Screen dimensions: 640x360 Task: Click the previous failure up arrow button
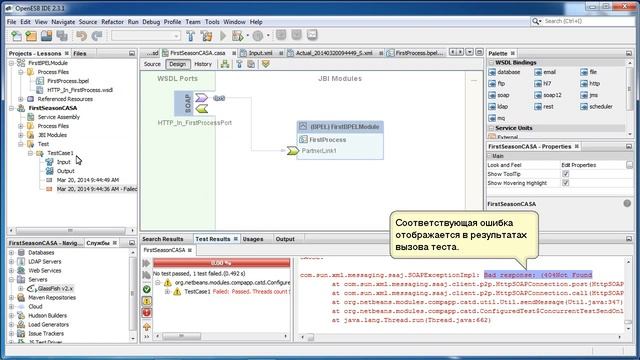(x=147, y=327)
